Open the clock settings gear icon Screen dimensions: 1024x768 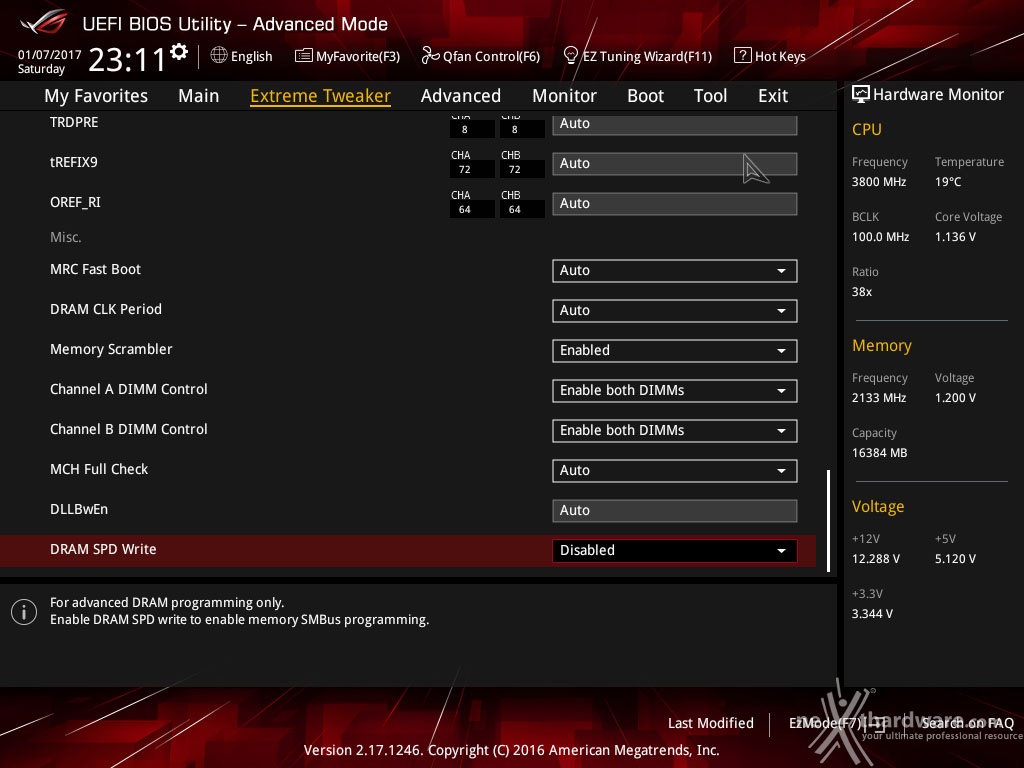[x=179, y=52]
